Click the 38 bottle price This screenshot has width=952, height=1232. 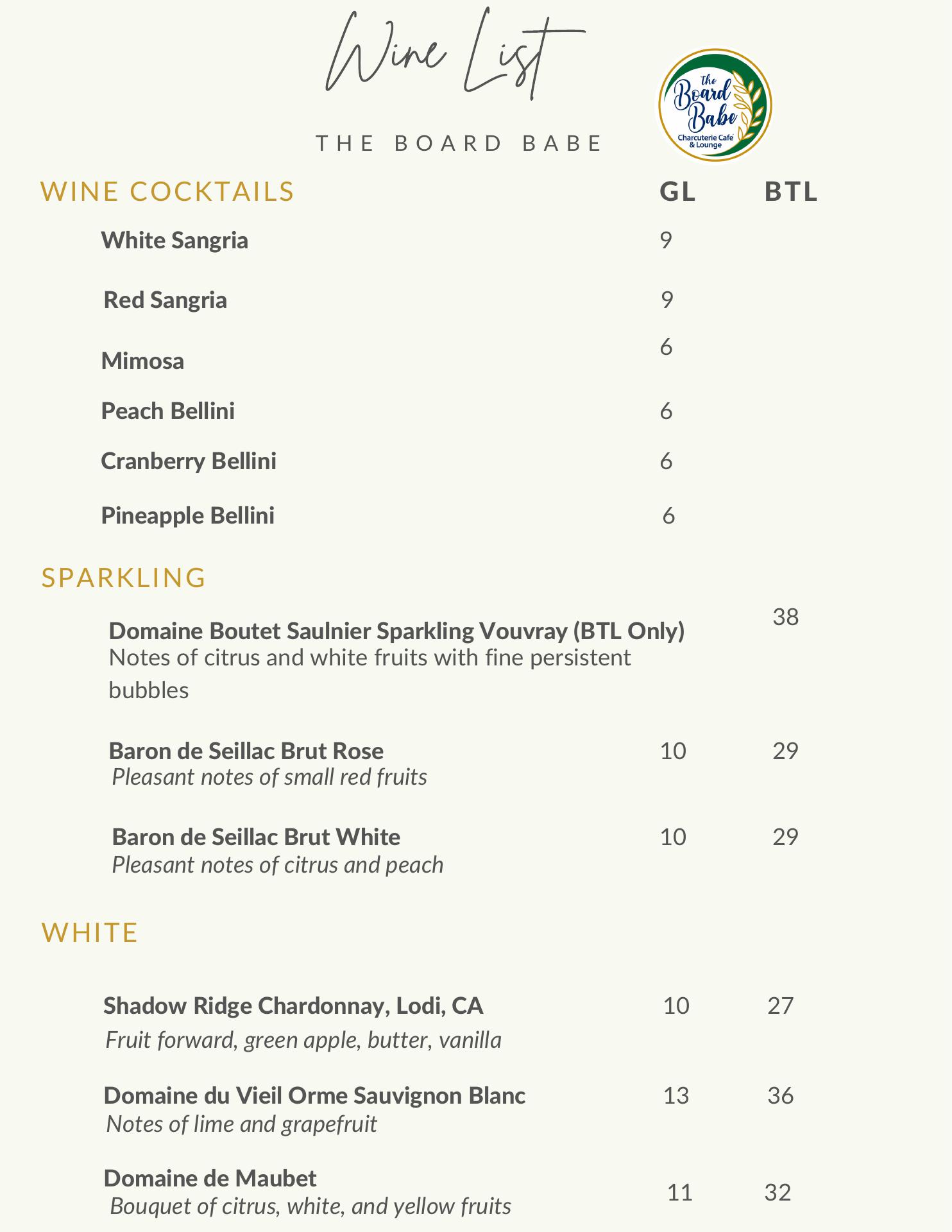coord(785,617)
